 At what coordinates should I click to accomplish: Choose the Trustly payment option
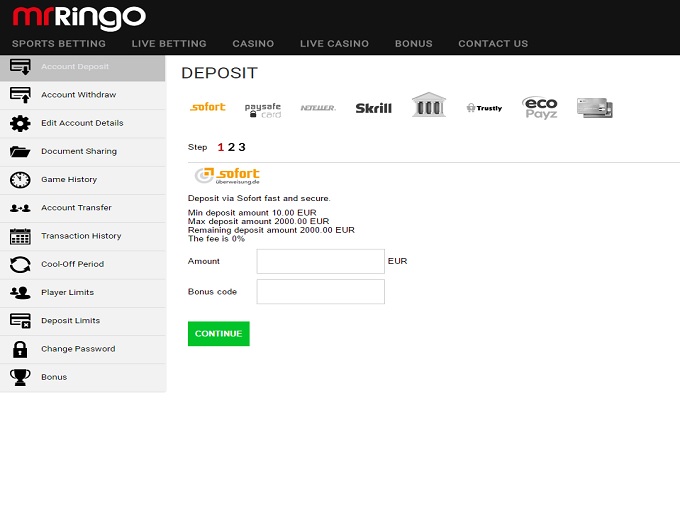coord(484,108)
